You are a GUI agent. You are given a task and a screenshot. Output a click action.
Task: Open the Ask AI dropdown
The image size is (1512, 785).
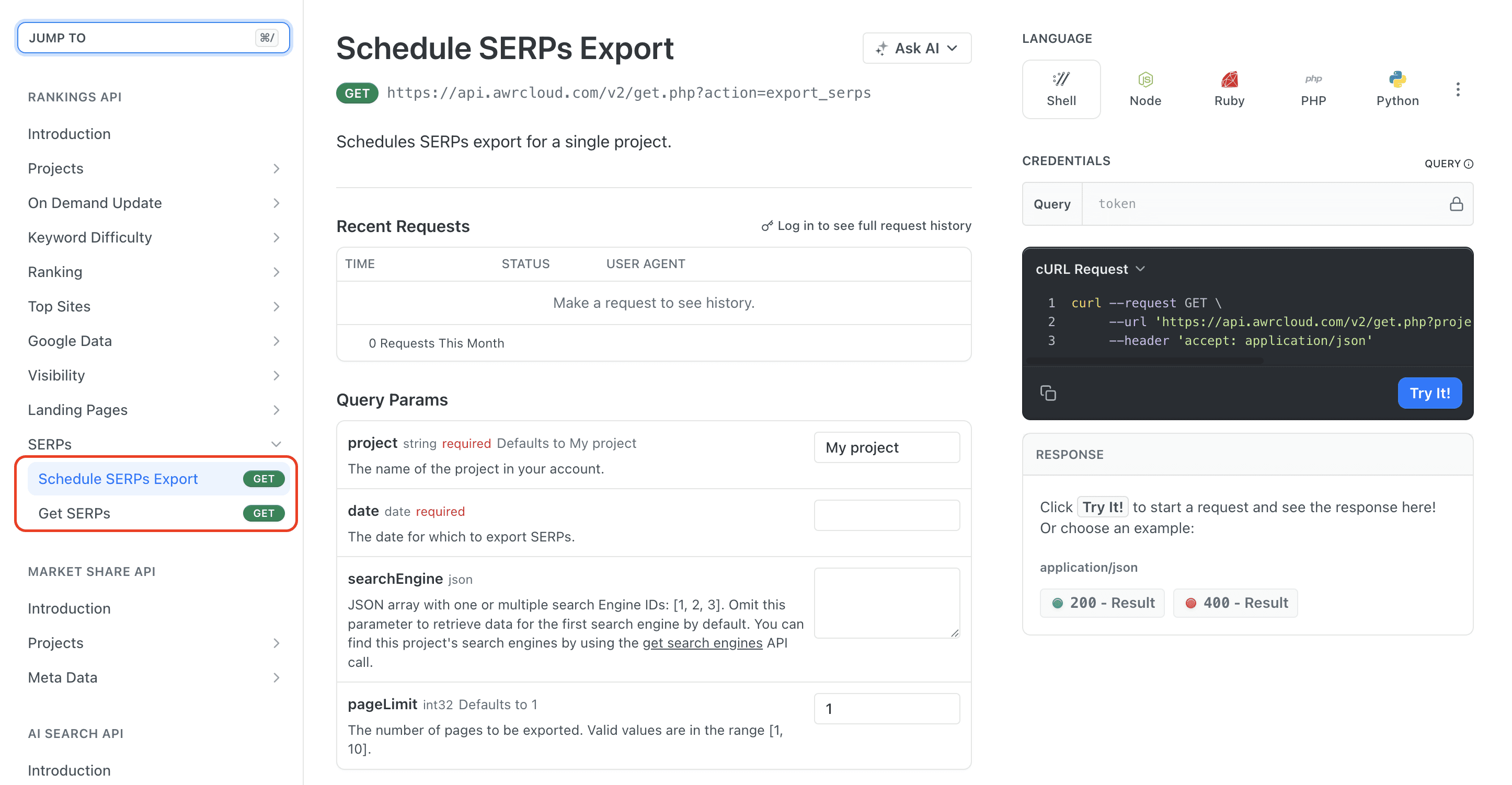click(916, 48)
